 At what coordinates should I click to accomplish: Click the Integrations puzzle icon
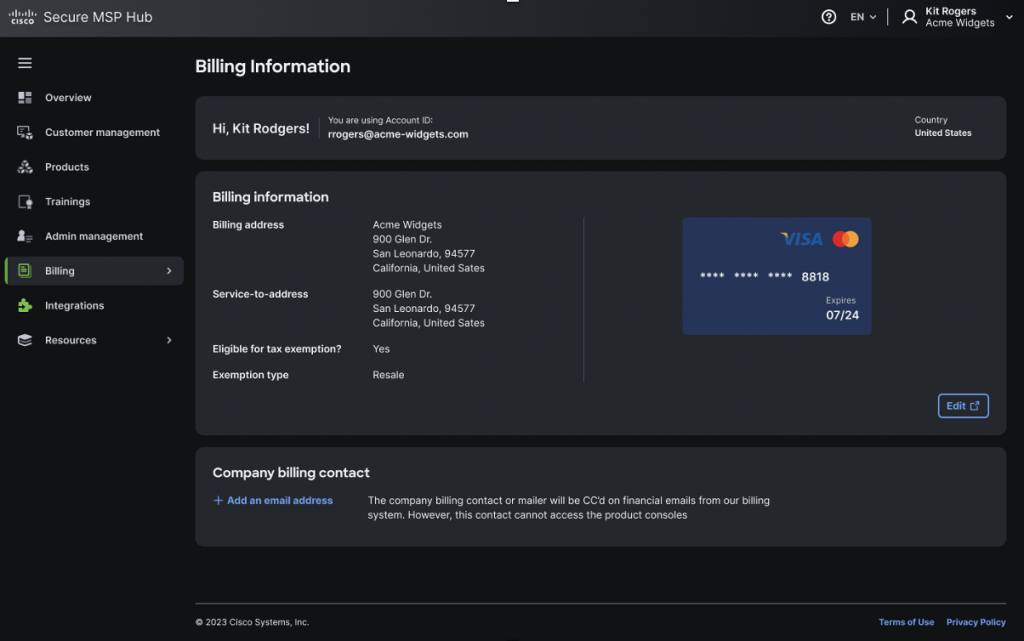tap(25, 306)
